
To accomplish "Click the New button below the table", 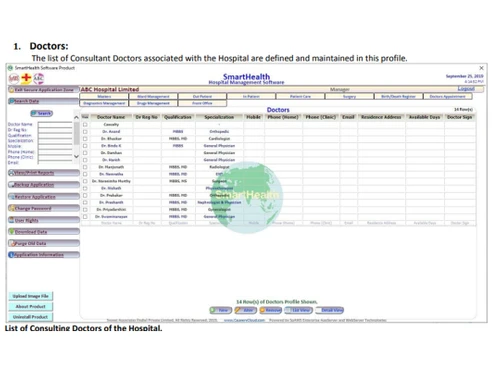I will coord(220,310).
